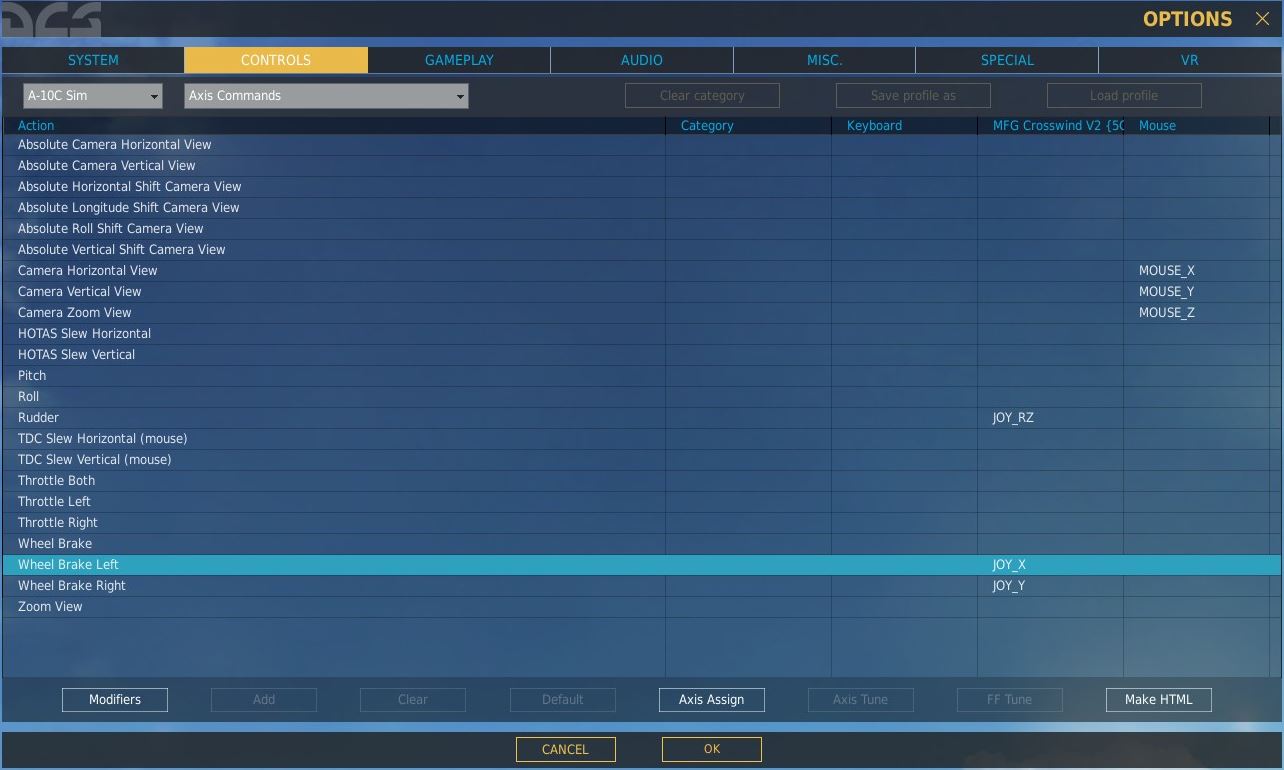The height and width of the screenshot is (770, 1284).
Task: Click the MOUSE_Y binding cell
Action: 1197,292
